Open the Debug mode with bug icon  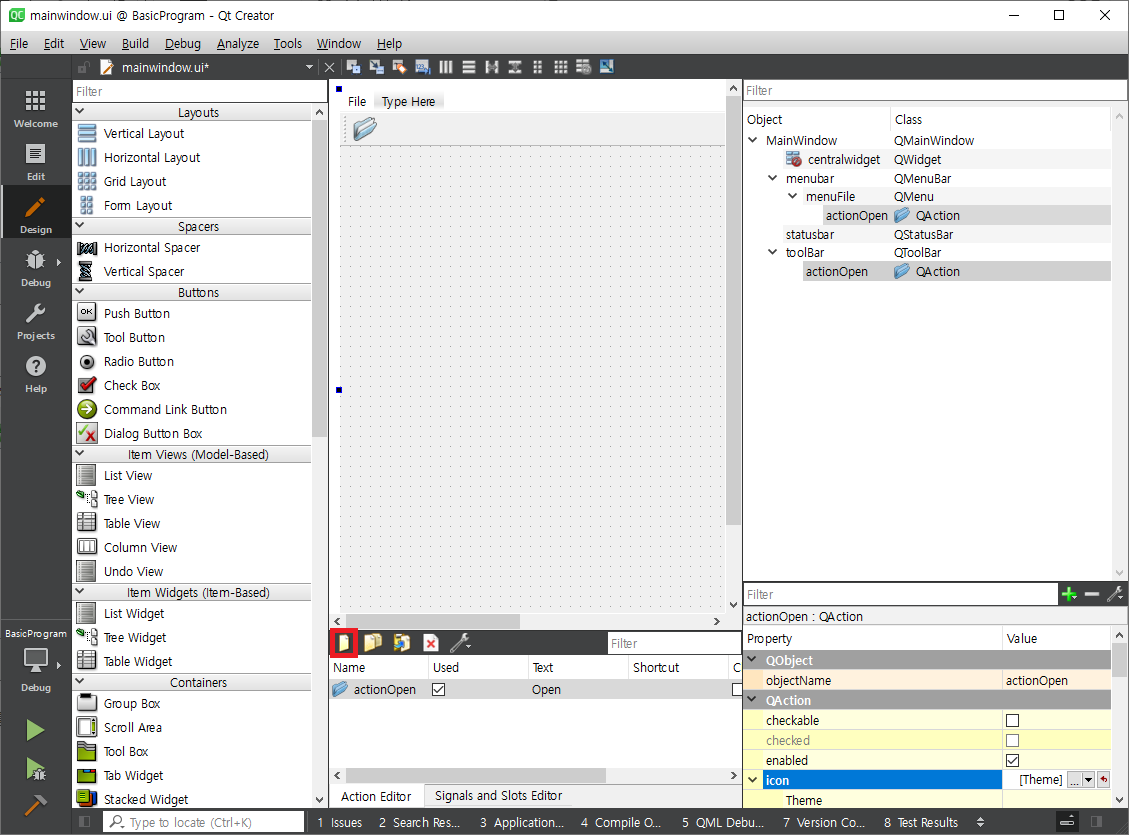(36, 268)
